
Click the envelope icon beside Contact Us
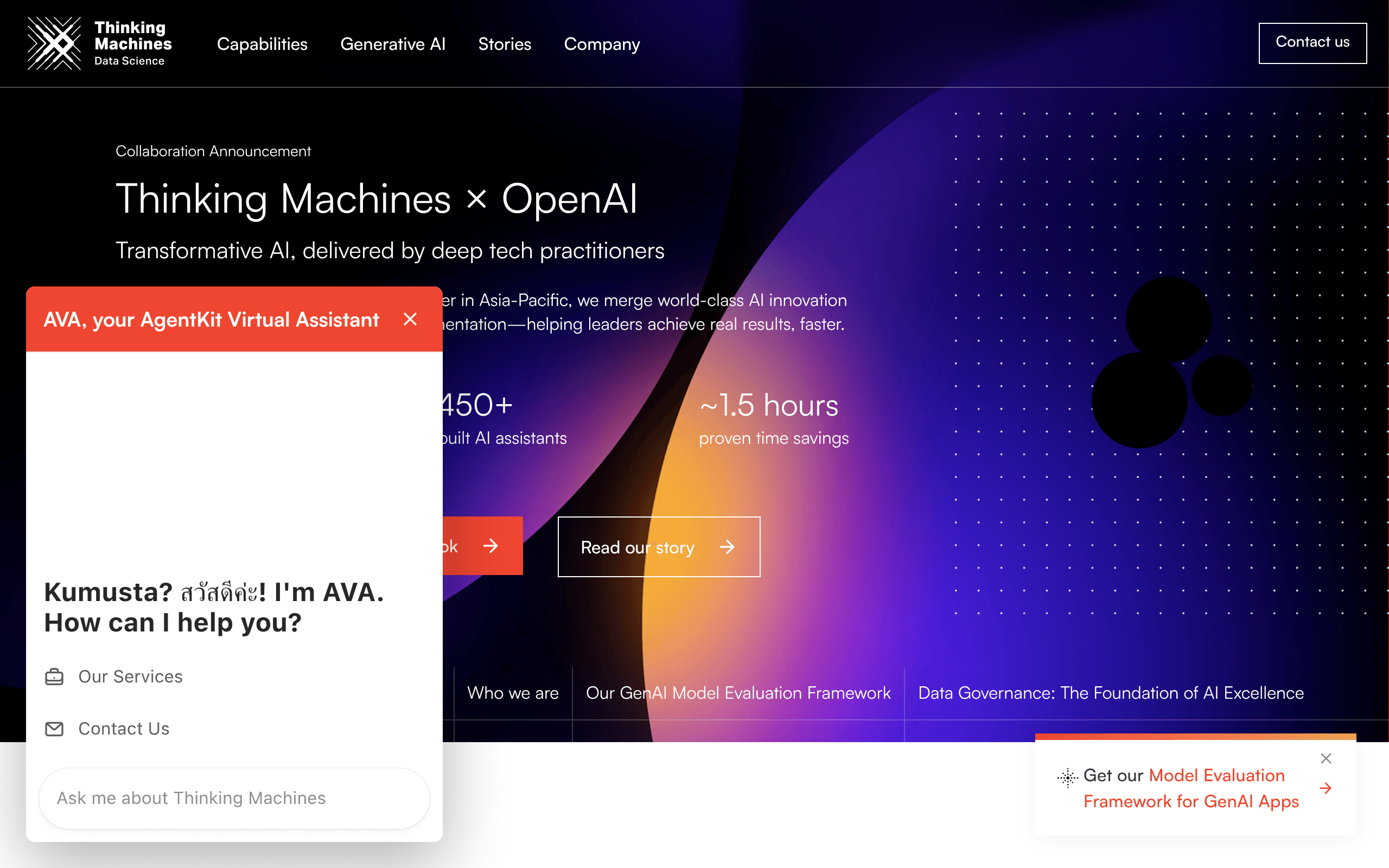54,729
